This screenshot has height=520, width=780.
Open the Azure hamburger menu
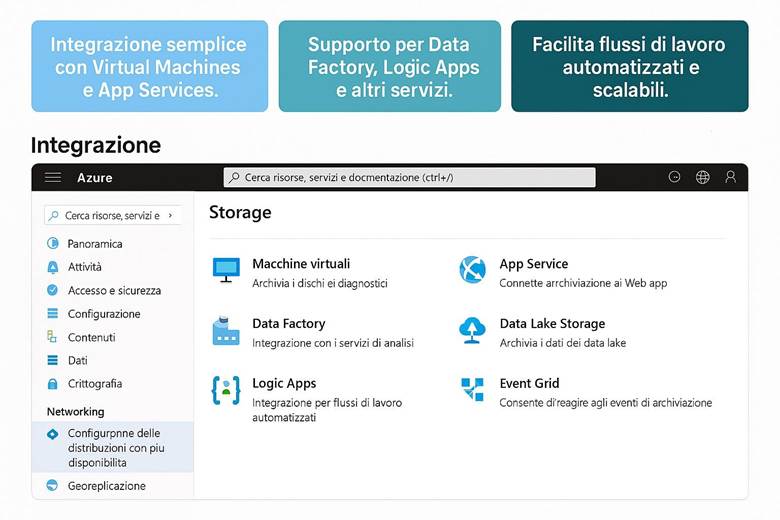coord(53,177)
